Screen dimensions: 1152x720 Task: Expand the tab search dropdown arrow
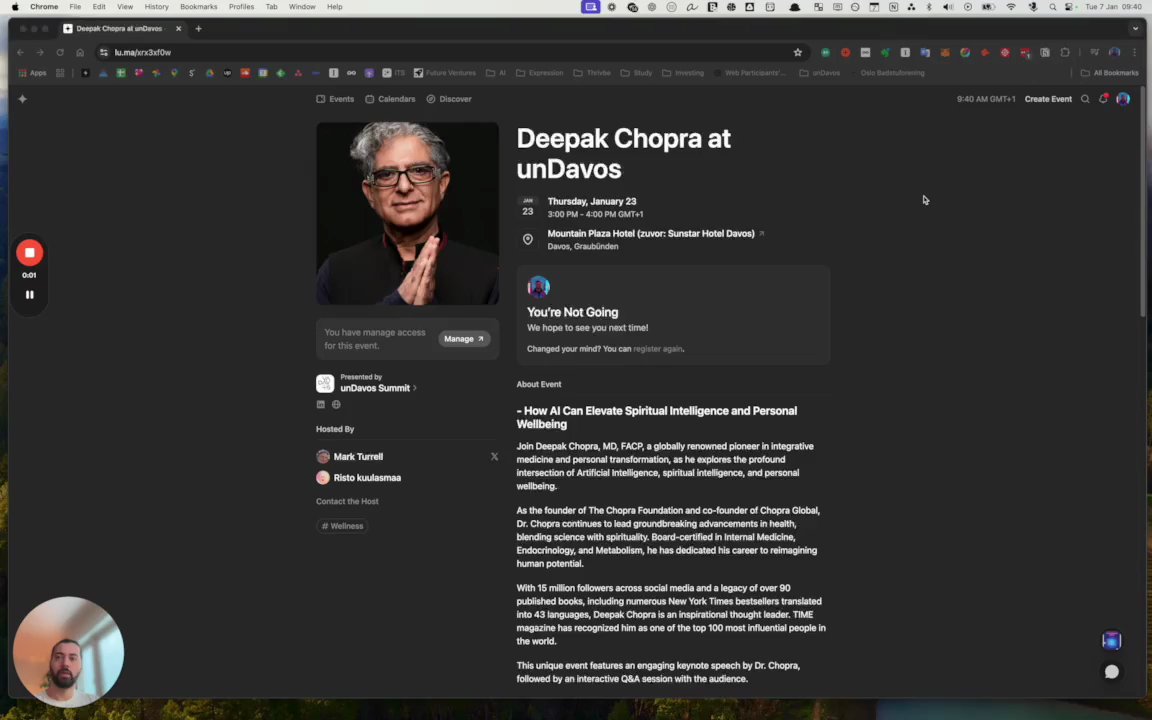tap(1135, 29)
